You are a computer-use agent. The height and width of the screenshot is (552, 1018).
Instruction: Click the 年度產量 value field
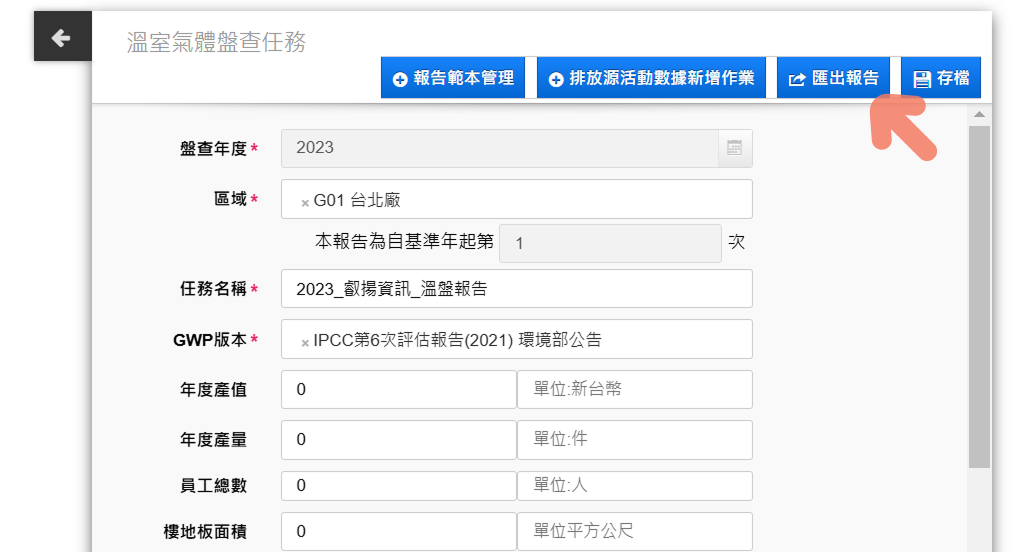pyautogui.click(x=398, y=440)
